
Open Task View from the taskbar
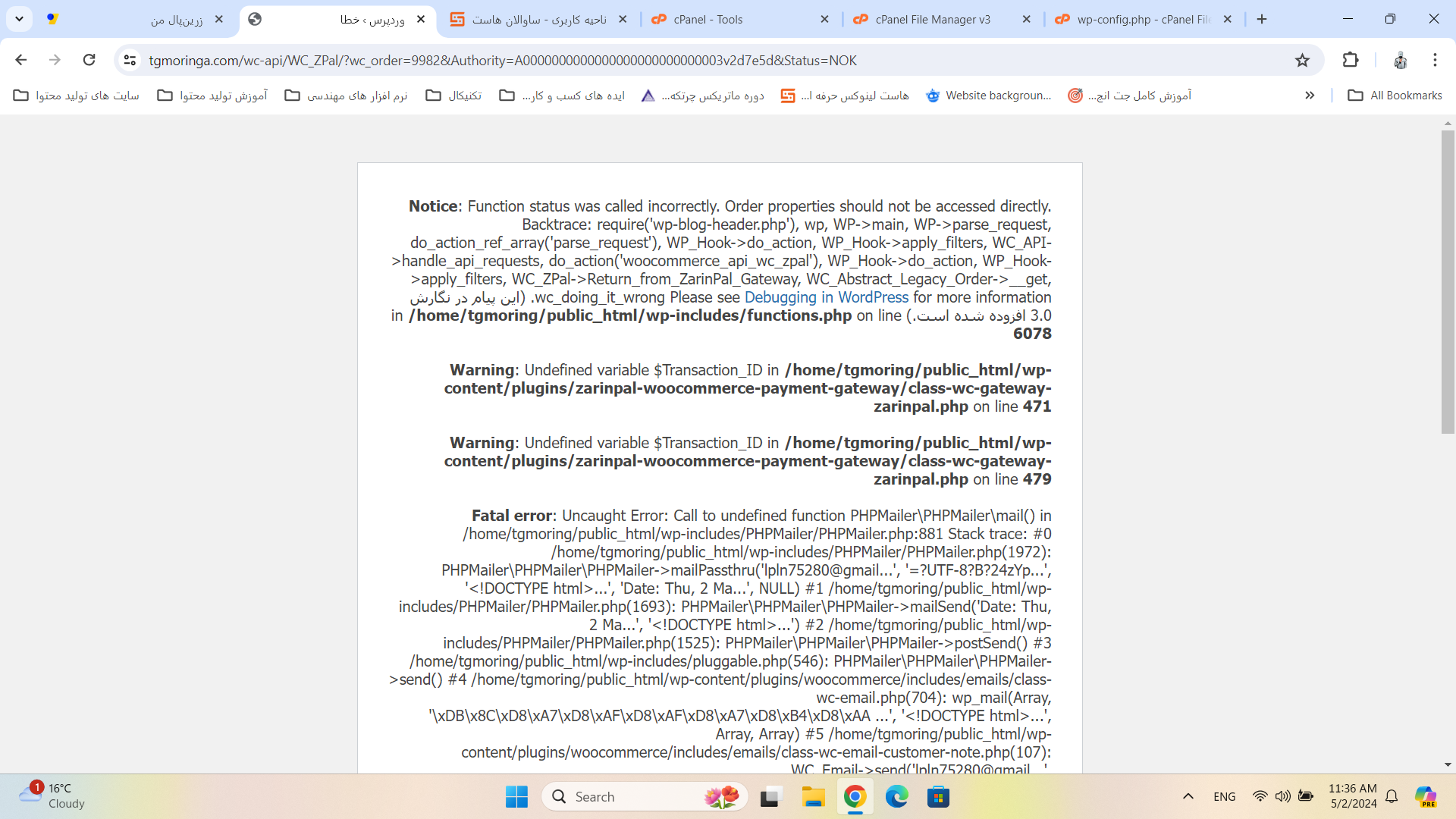(x=771, y=797)
